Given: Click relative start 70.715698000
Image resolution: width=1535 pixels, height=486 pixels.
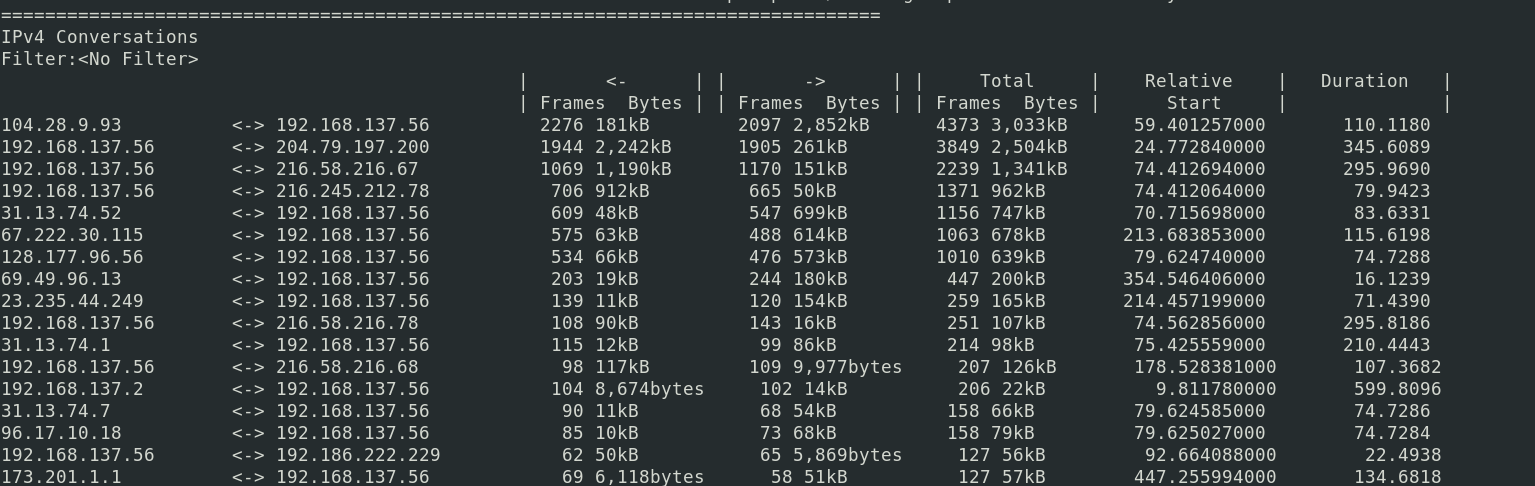Looking at the screenshot, I should coord(1199,213).
